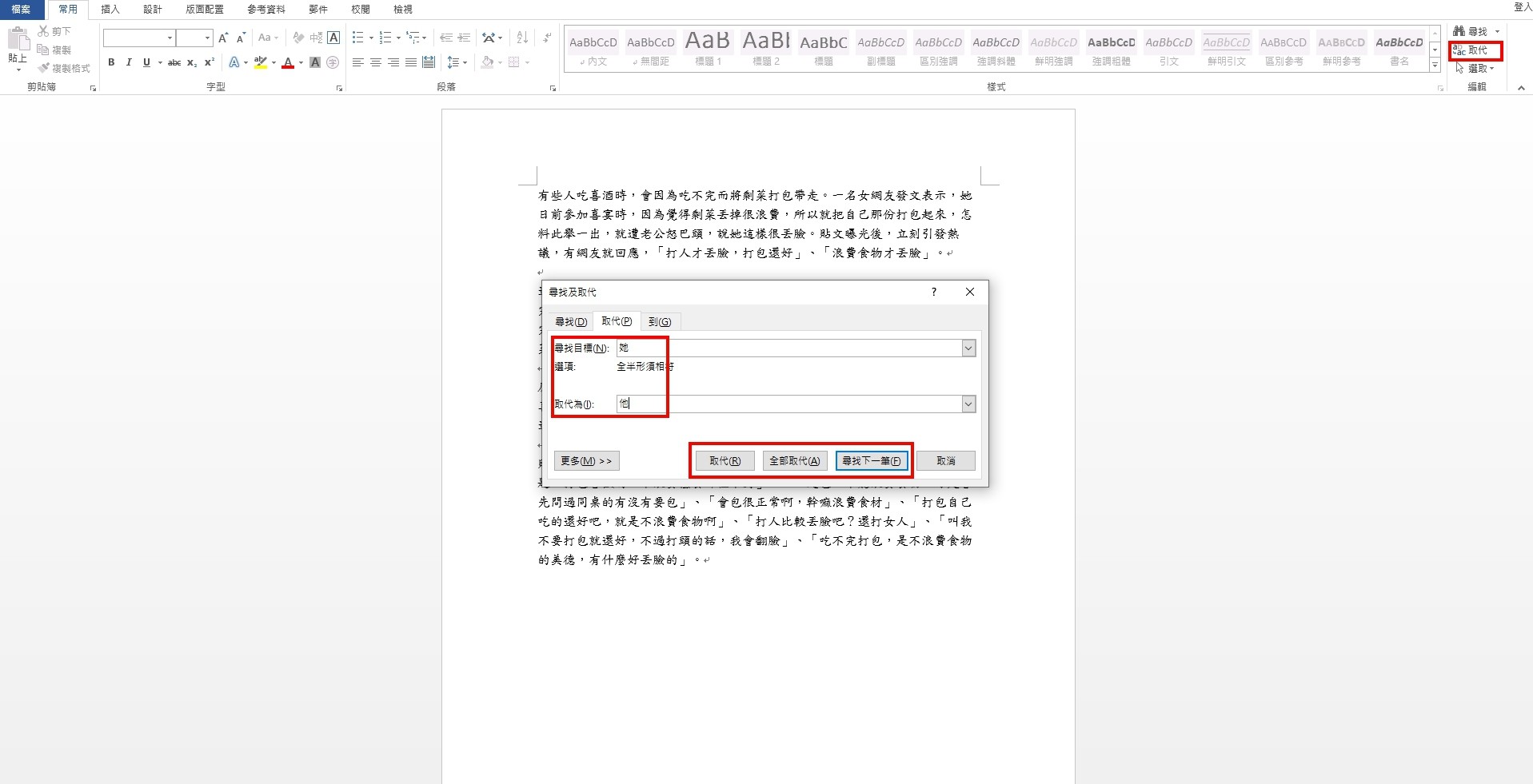Apply the 標題 1 heading style
This screenshot has width=1533, height=784.
[x=708, y=48]
